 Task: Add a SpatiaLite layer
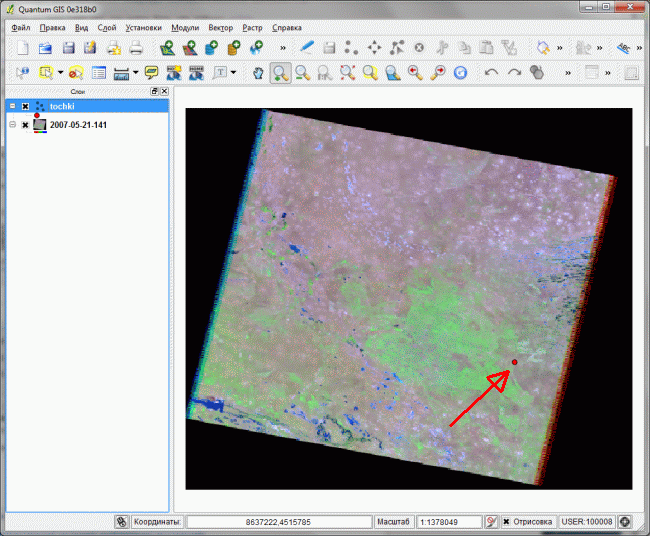[x=234, y=48]
